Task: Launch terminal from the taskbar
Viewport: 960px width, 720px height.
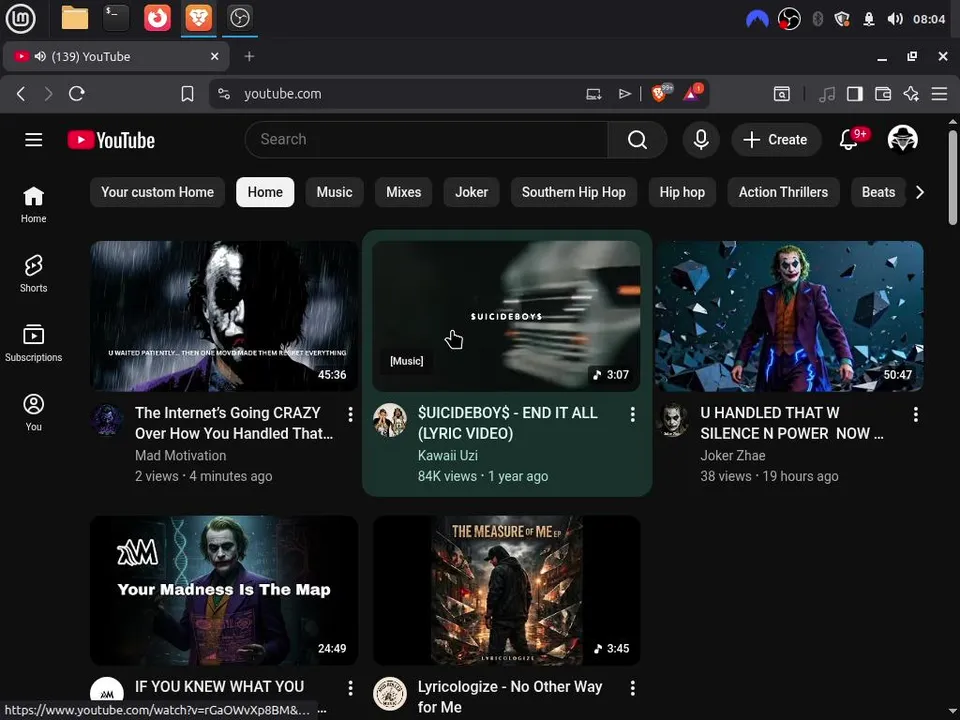Action: click(x=116, y=18)
